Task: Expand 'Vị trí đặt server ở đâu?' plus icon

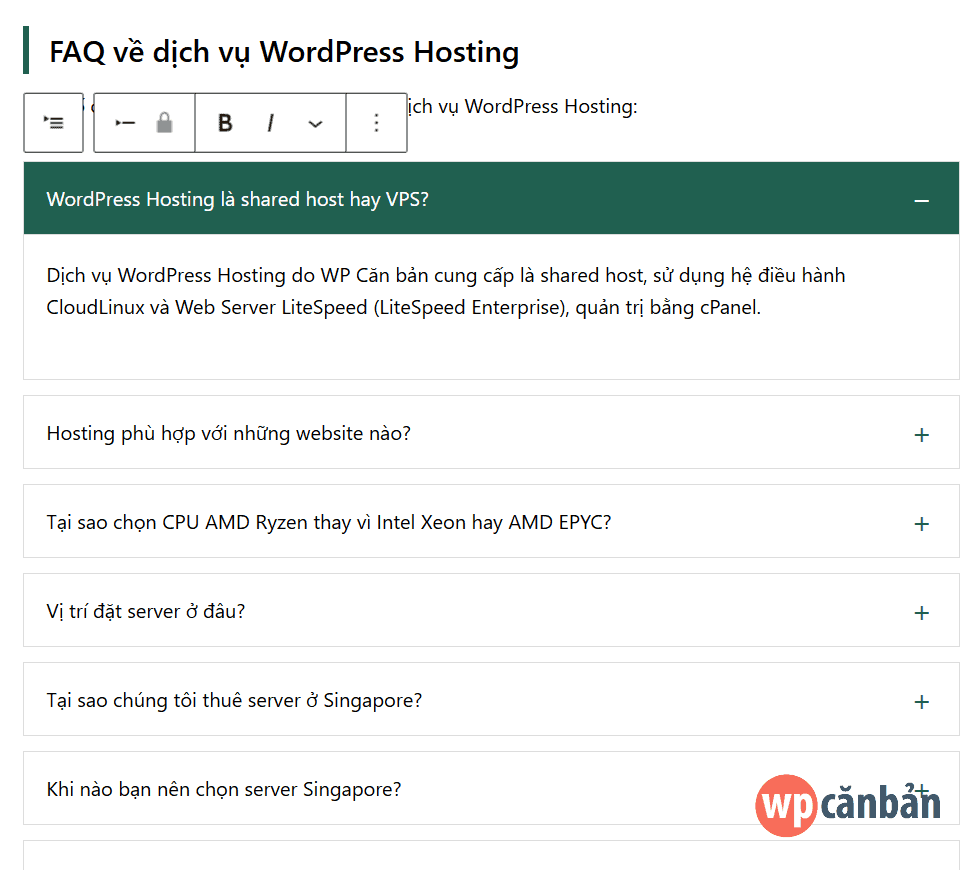Action: pyautogui.click(x=922, y=613)
